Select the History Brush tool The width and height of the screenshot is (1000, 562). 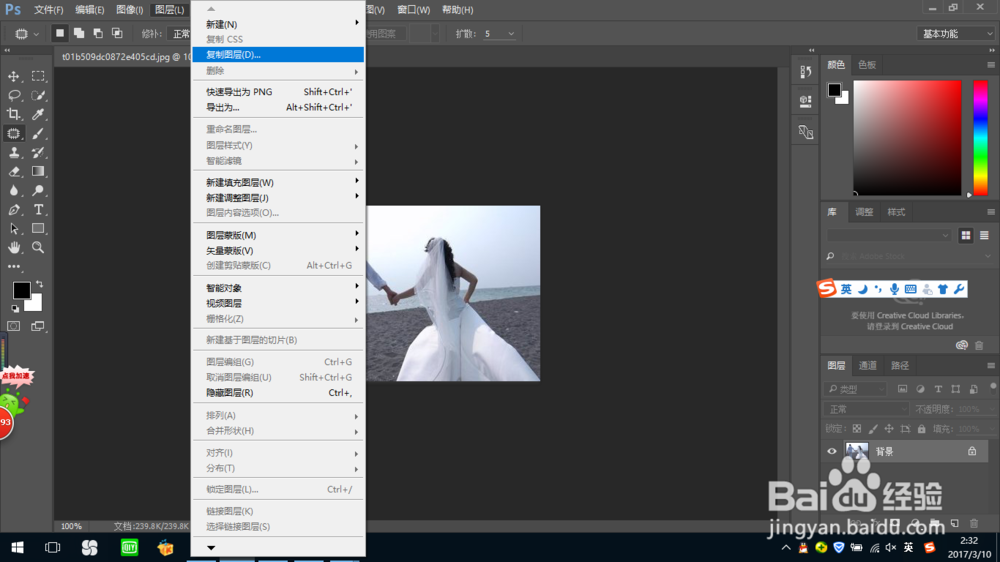click(38, 152)
